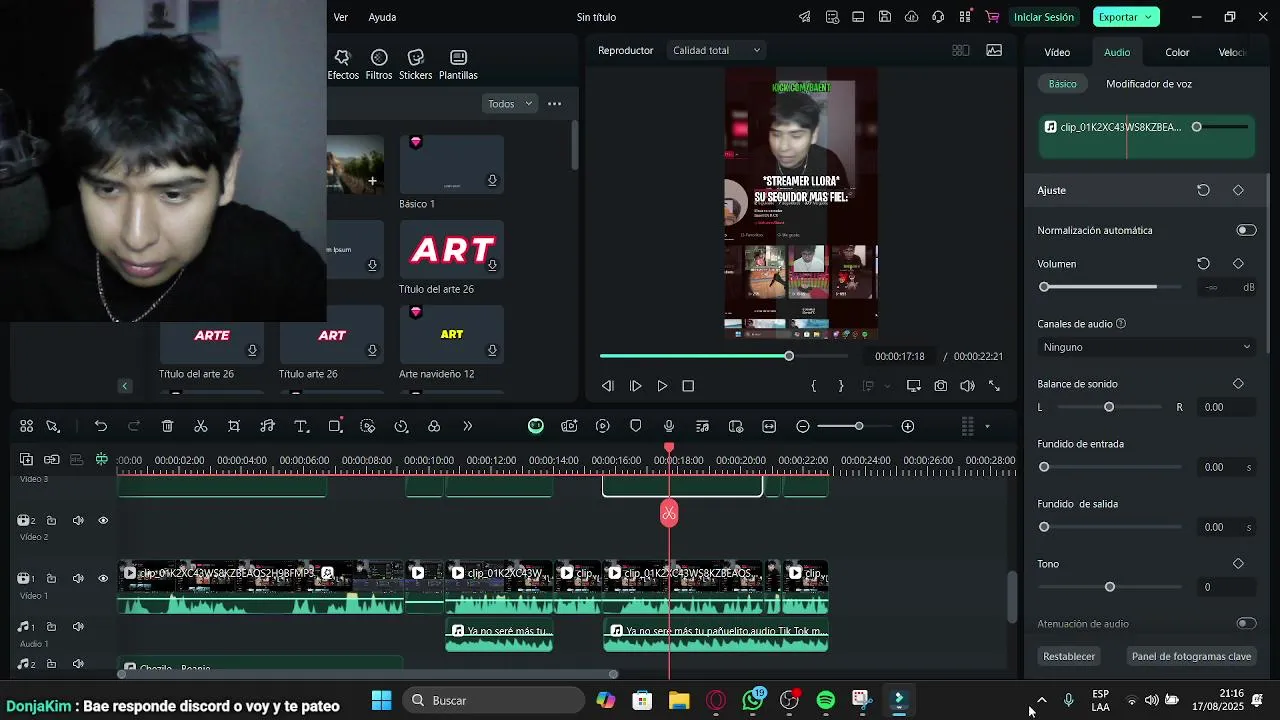
Task: Click the Iniciar Sesión button
Action: (1044, 17)
